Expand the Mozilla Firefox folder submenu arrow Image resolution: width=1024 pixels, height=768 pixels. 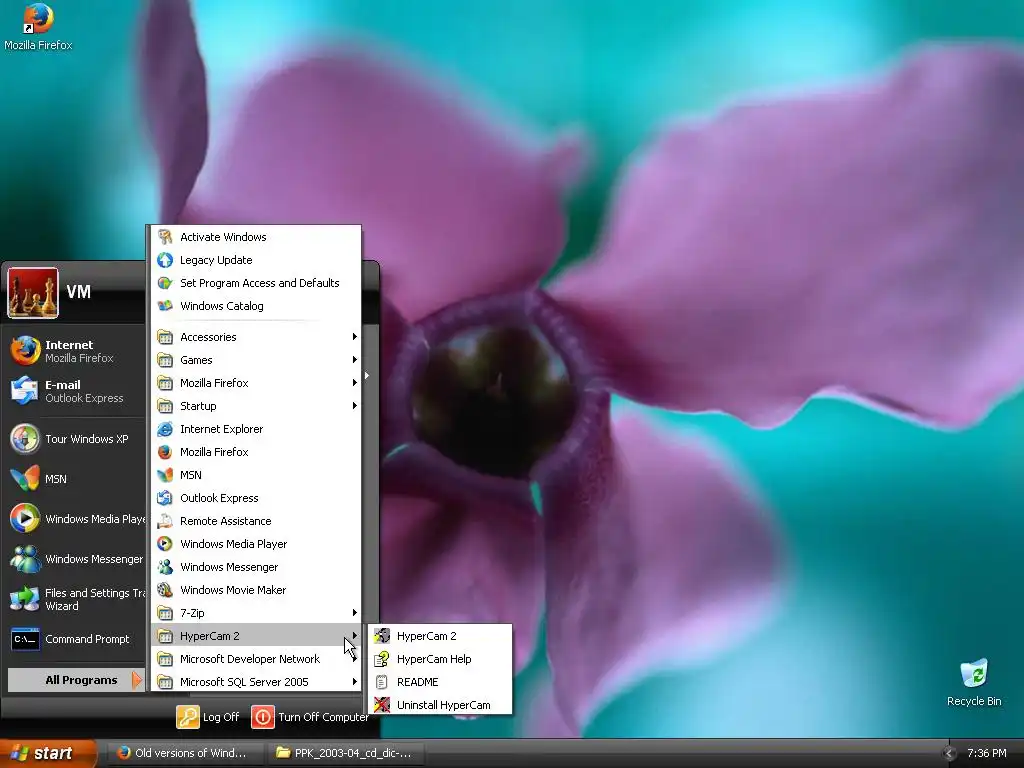[355, 383]
